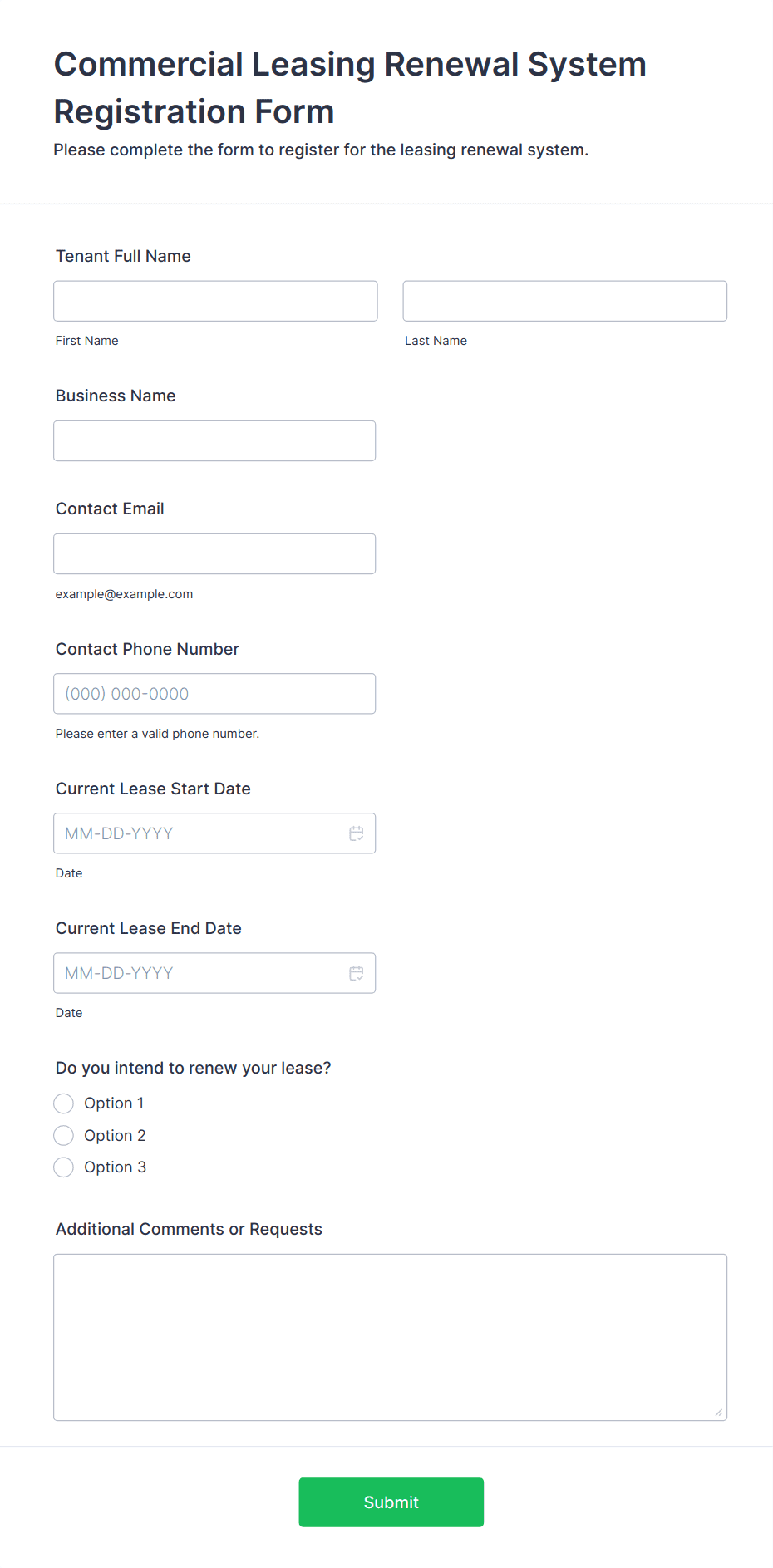This screenshot has height=1568, width=773.
Task: Click the Current Lease End Date field
Action: [x=199, y=973]
